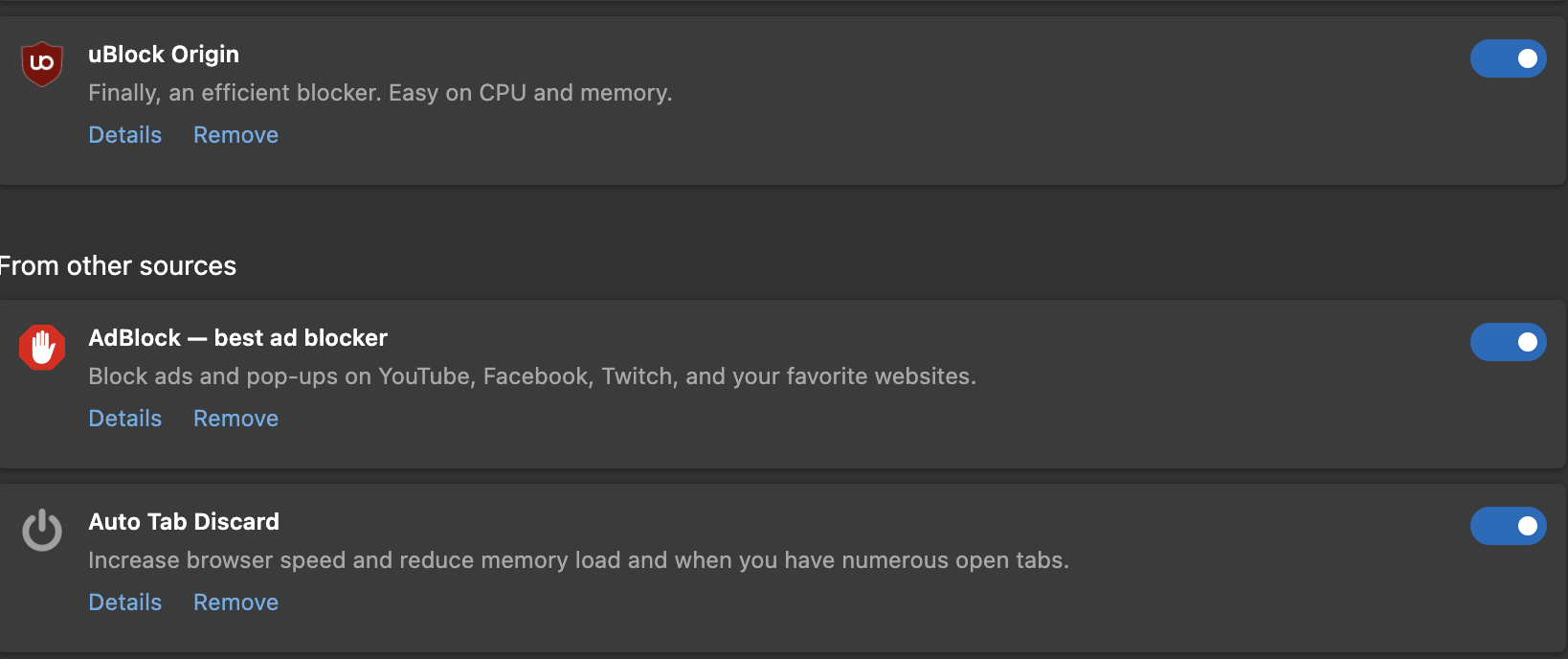Click Auto Tab Discard's browser speed description
The width and height of the screenshot is (1568, 659).
pos(578,560)
